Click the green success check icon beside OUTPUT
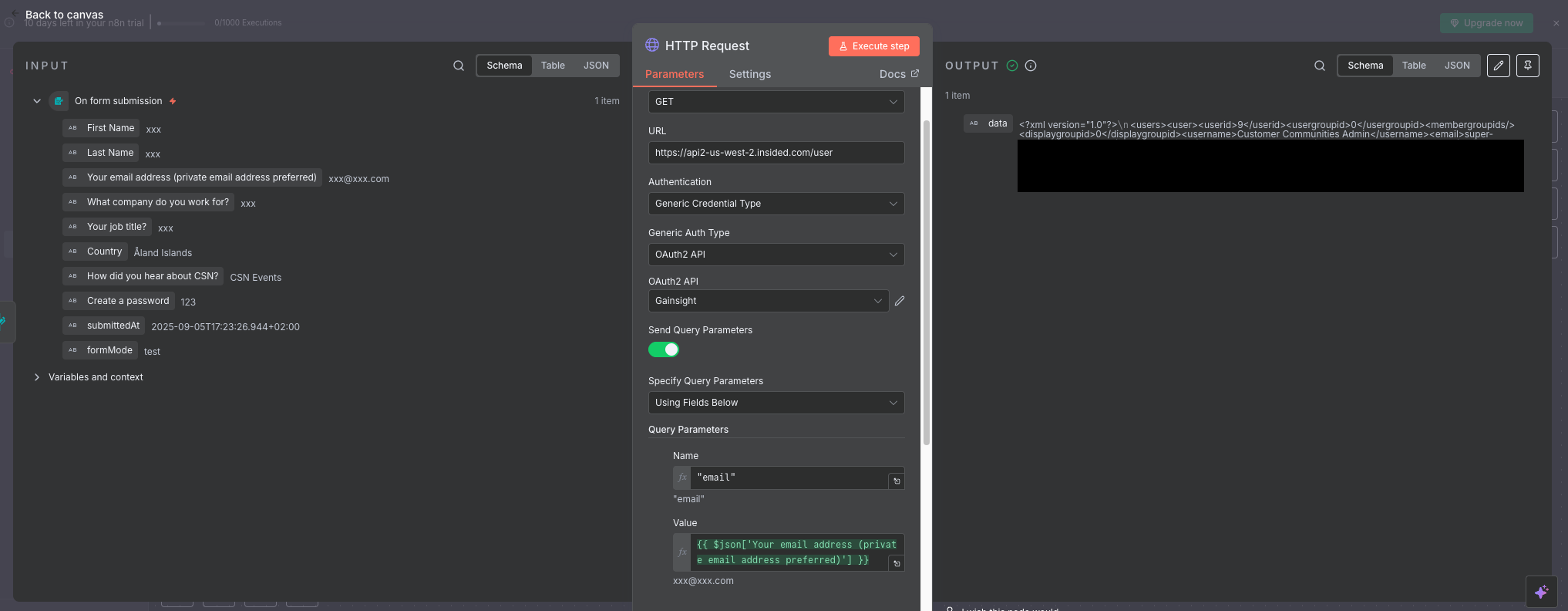The height and width of the screenshot is (611, 1568). pyautogui.click(x=1012, y=66)
